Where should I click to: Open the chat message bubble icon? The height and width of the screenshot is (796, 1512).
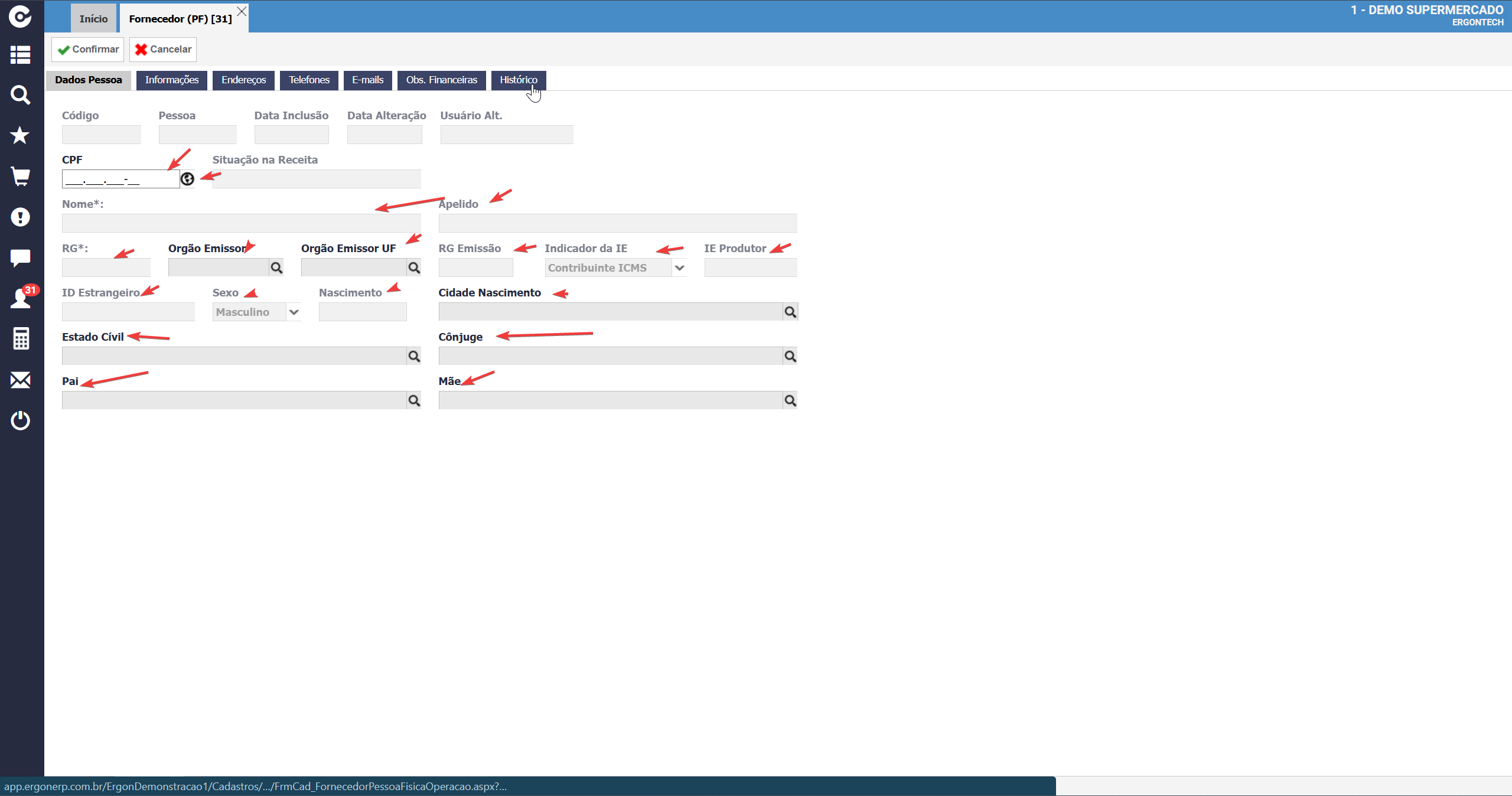point(20,257)
